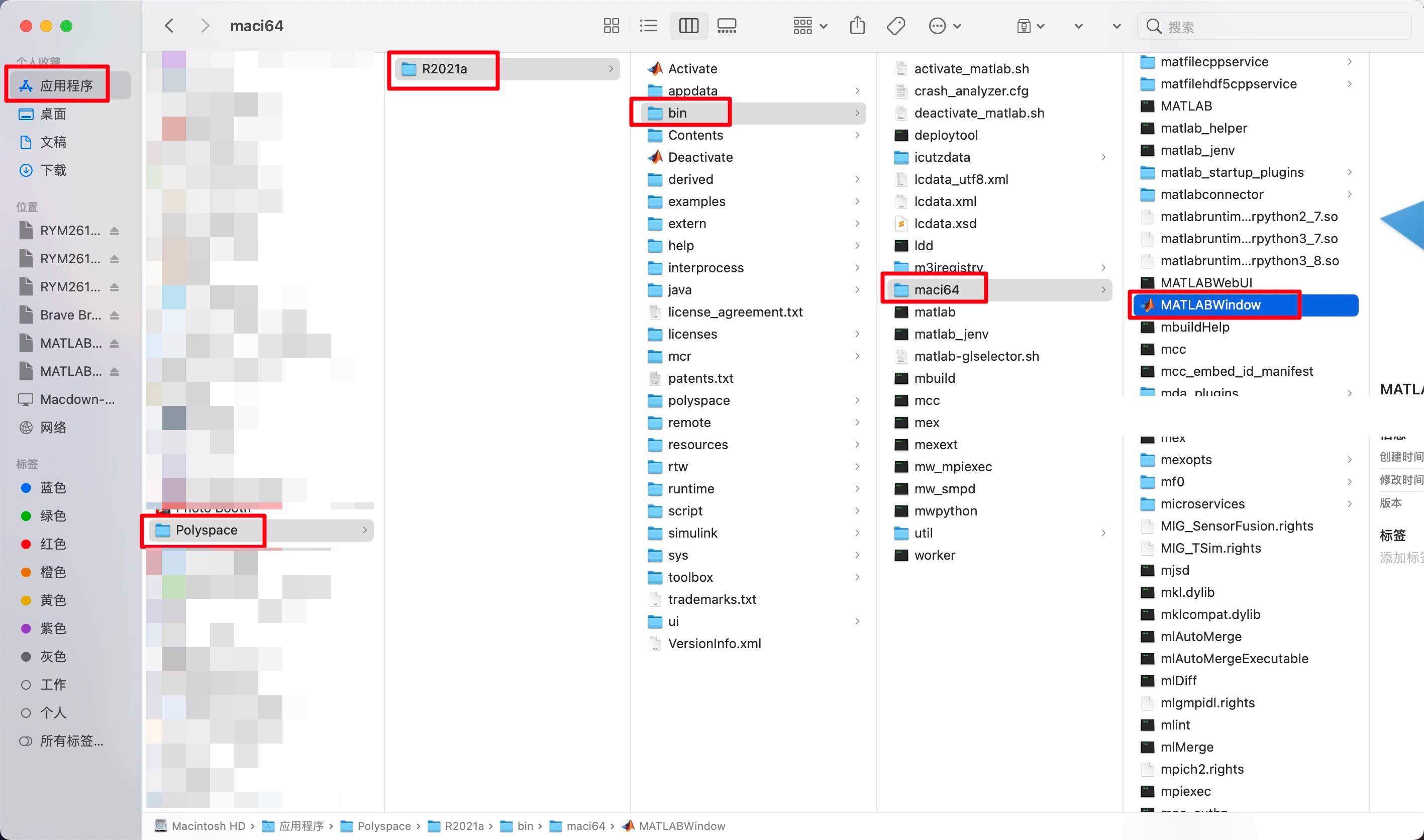This screenshot has width=1424, height=840.
Task: Click the mpiexec executable icon
Action: tap(1147, 791)
